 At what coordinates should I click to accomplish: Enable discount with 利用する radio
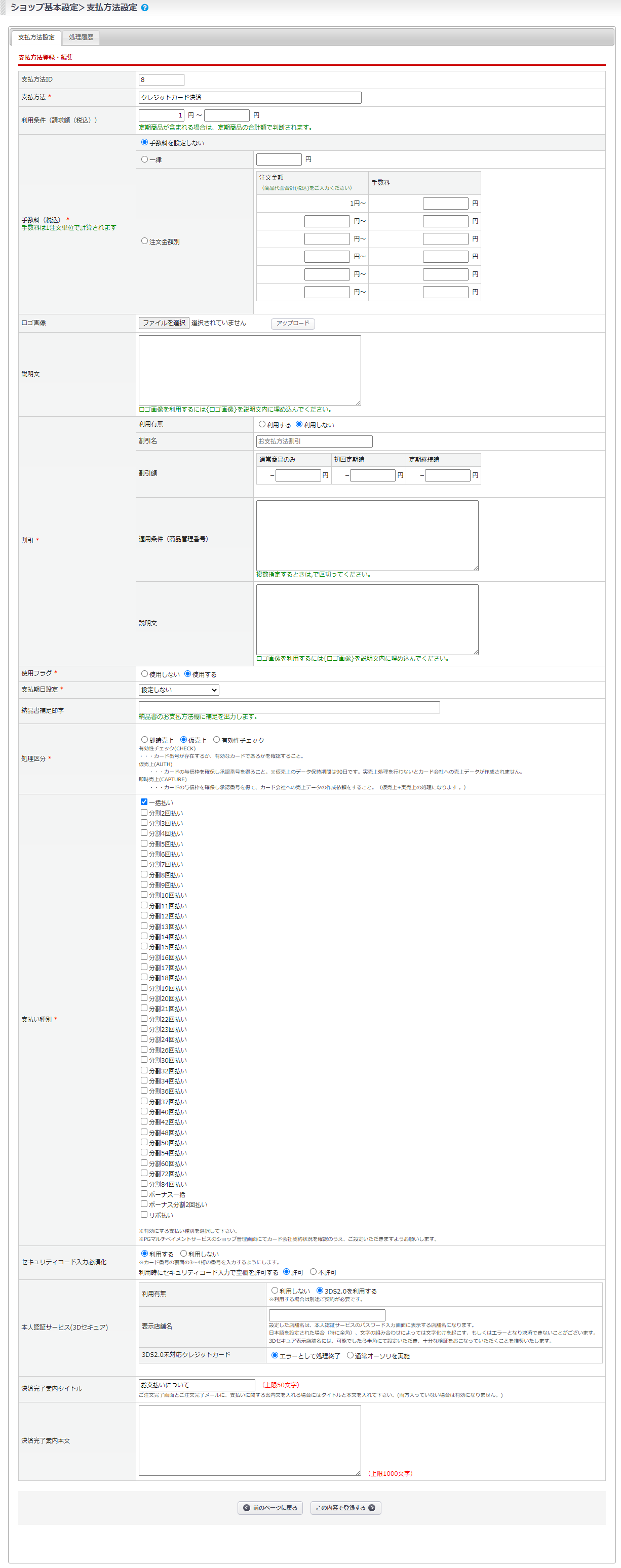(x=262, y=424)
